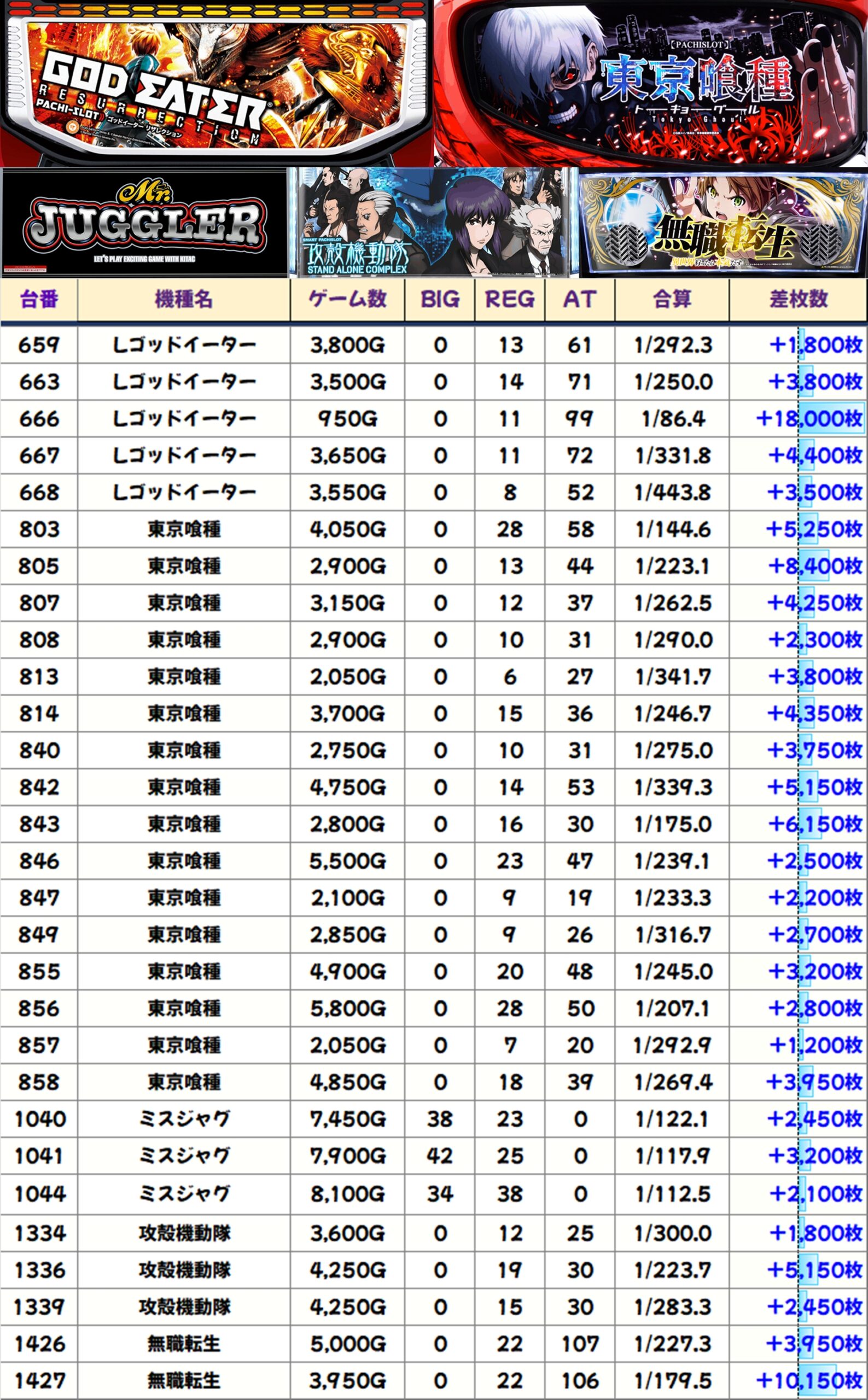Select the 機種名 column header
Viewport: 868px width, 1400px height.
point(184,300)
